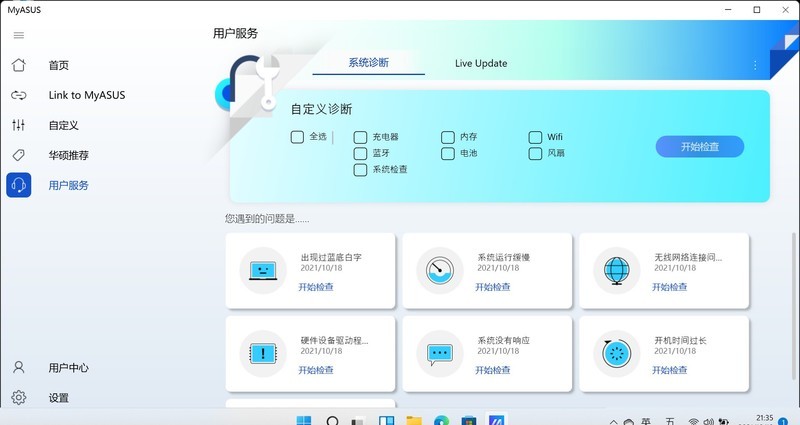
Task: Click the 出现过蓝底白字 laptop icon
Action: 263,271
